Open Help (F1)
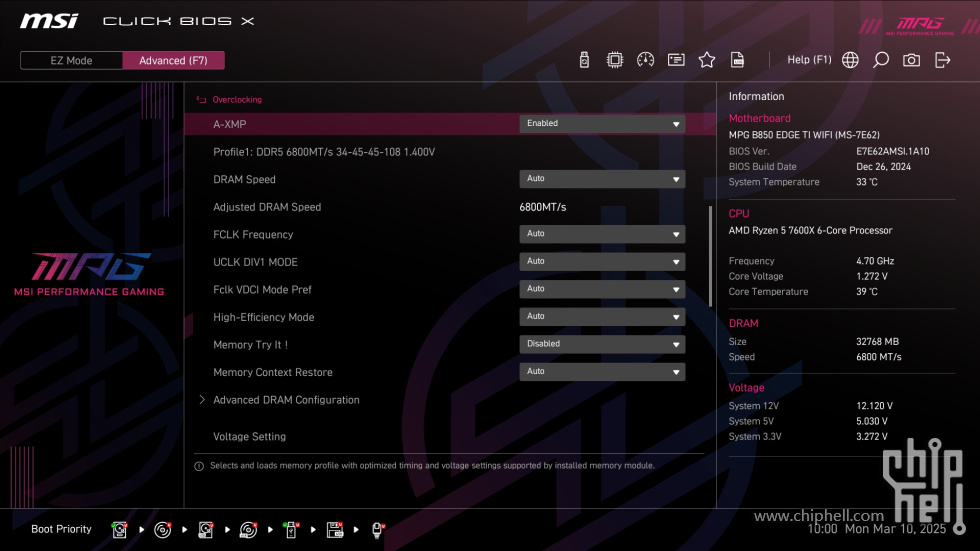Viewport: 980px width, 551px height. 809,60
